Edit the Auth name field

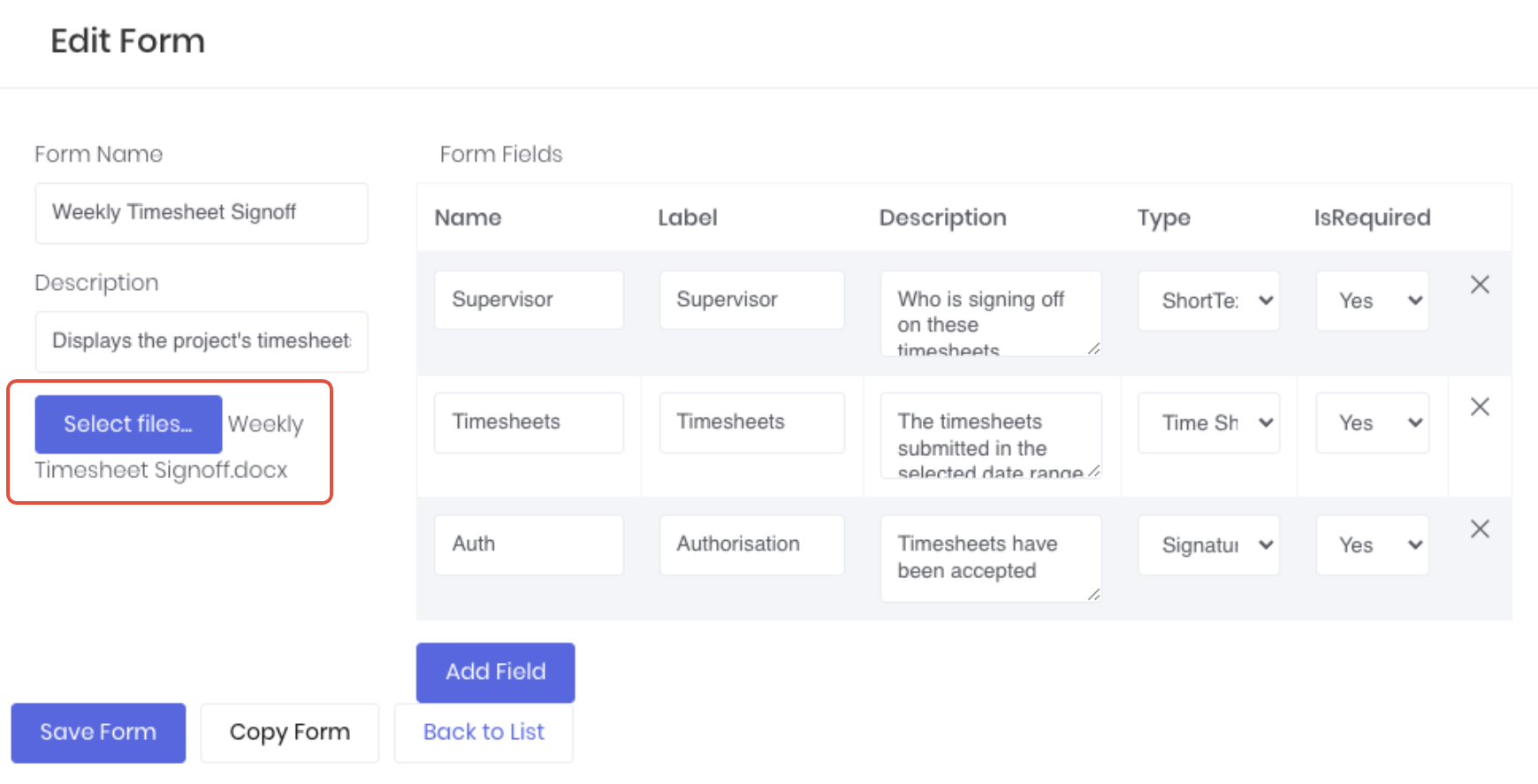click(x=529, y=544)
